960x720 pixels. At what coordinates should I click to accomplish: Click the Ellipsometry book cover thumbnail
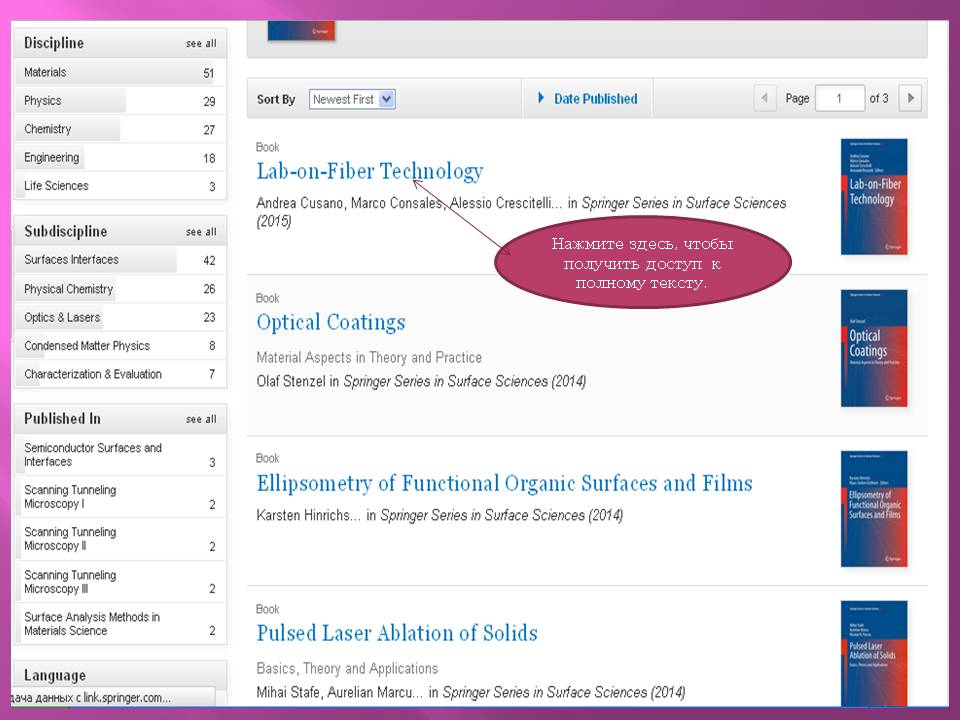(x=873, y=509)
